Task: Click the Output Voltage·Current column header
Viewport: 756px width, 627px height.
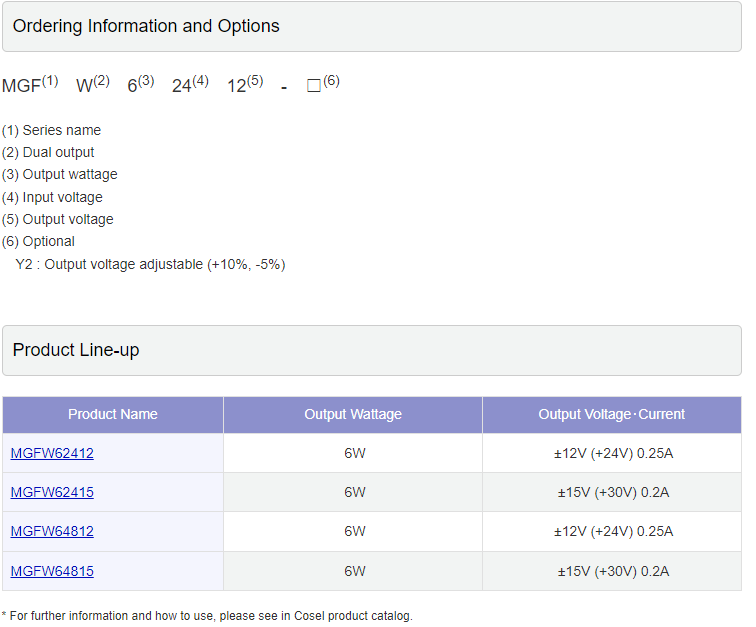Action: point(611,414)
